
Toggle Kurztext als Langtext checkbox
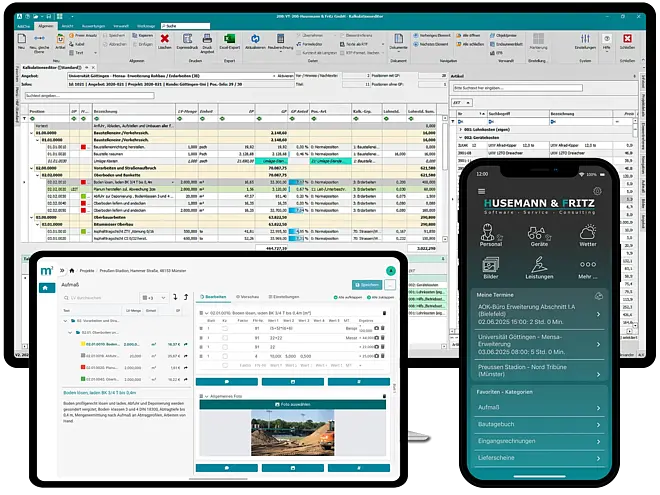pos(298,53)
